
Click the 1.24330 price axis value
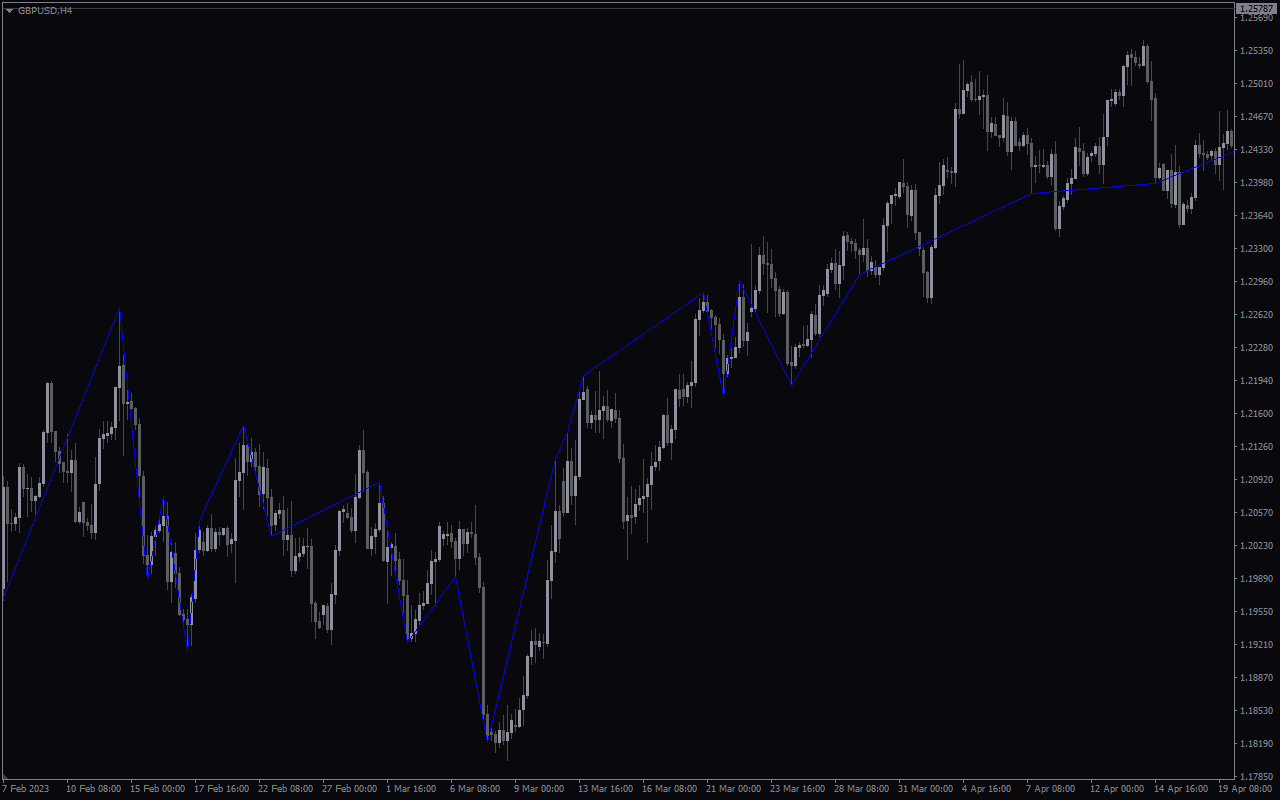click(1258, 149)
